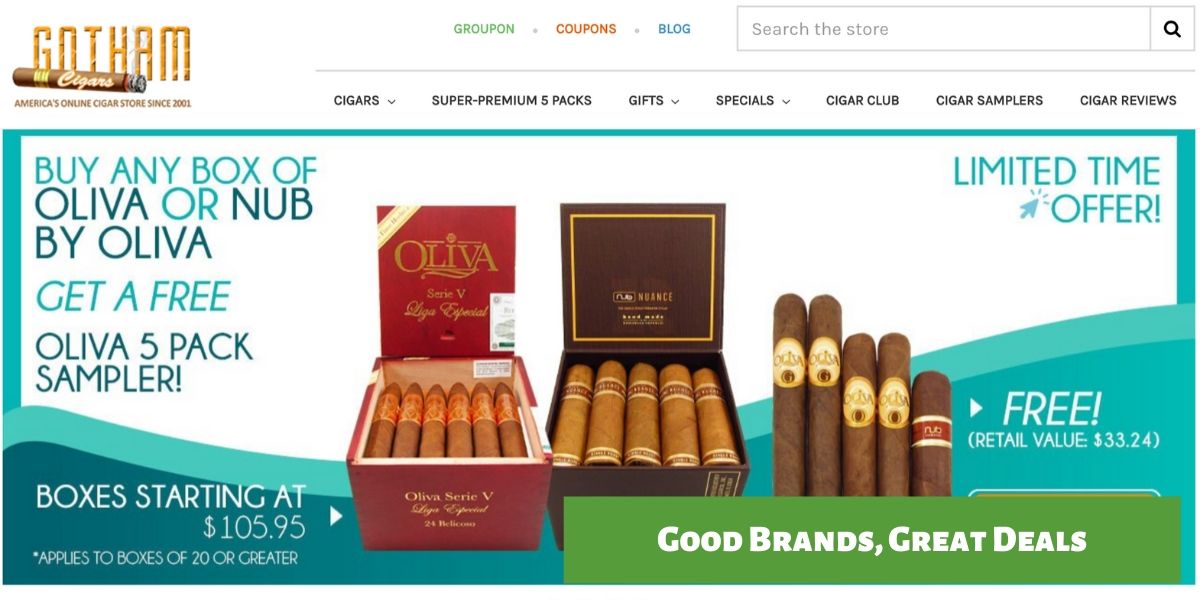The height and width of the screenshot is (600, 1200).
Task: Visit the Blog link
Action: coord(674,29)
